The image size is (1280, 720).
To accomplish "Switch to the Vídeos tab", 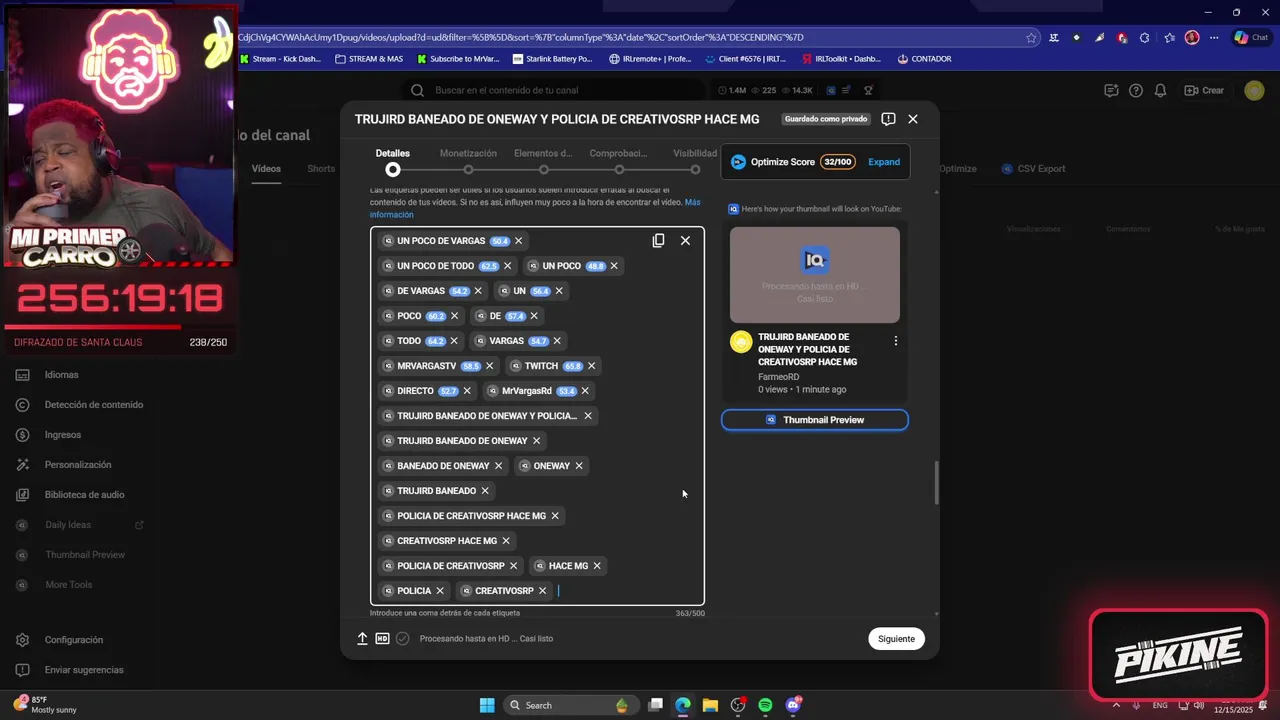I will [266, 169].
